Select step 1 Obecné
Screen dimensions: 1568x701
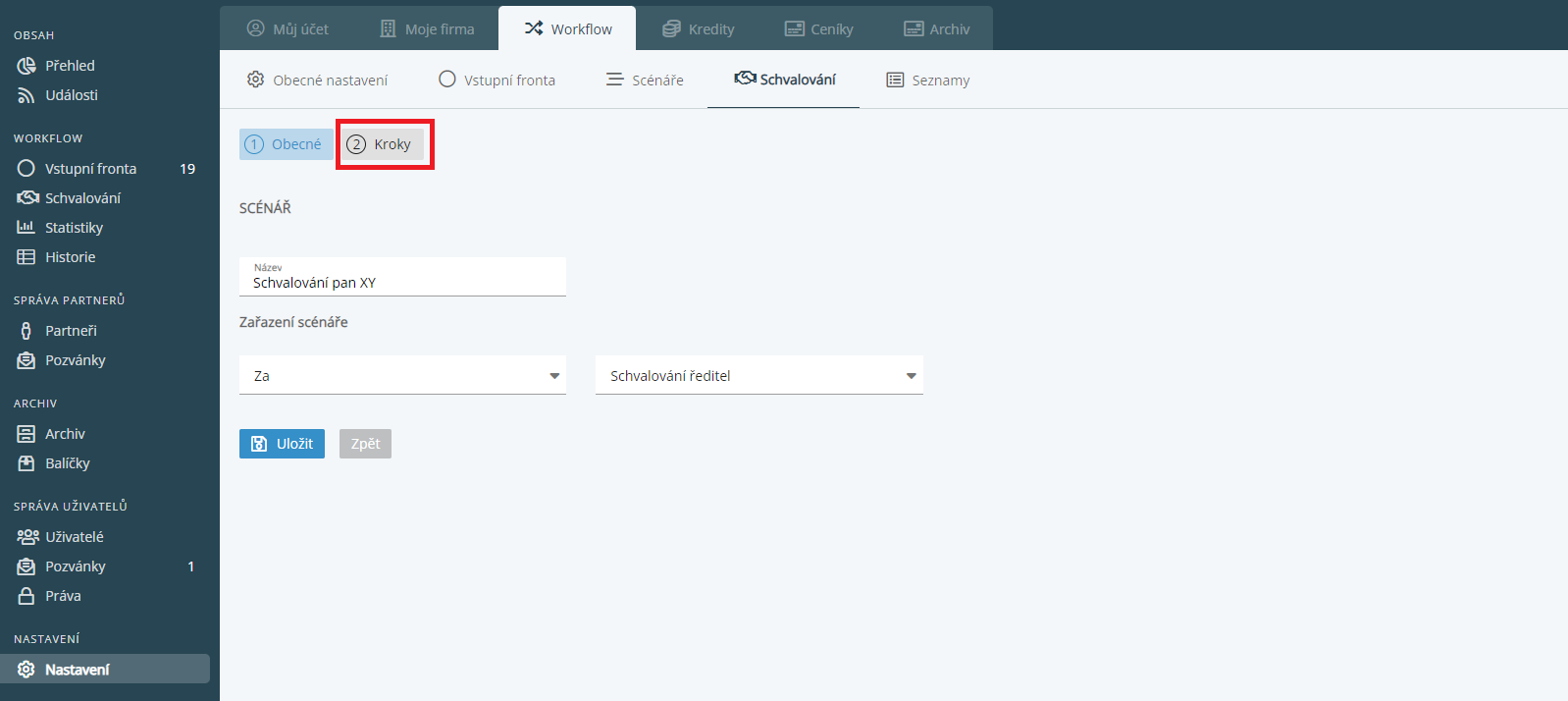click(284, 144)
